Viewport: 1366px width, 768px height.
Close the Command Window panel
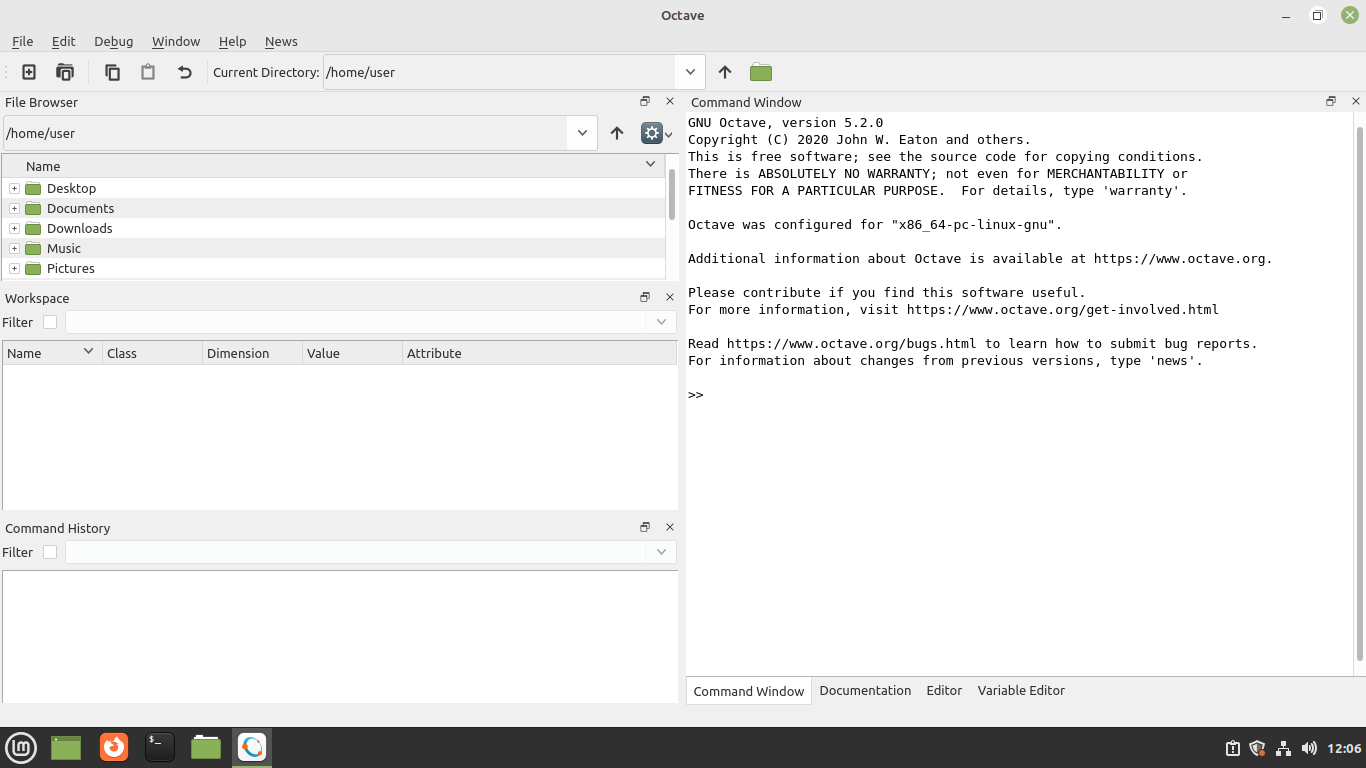pyautogui.click(x=1356, y=101)
